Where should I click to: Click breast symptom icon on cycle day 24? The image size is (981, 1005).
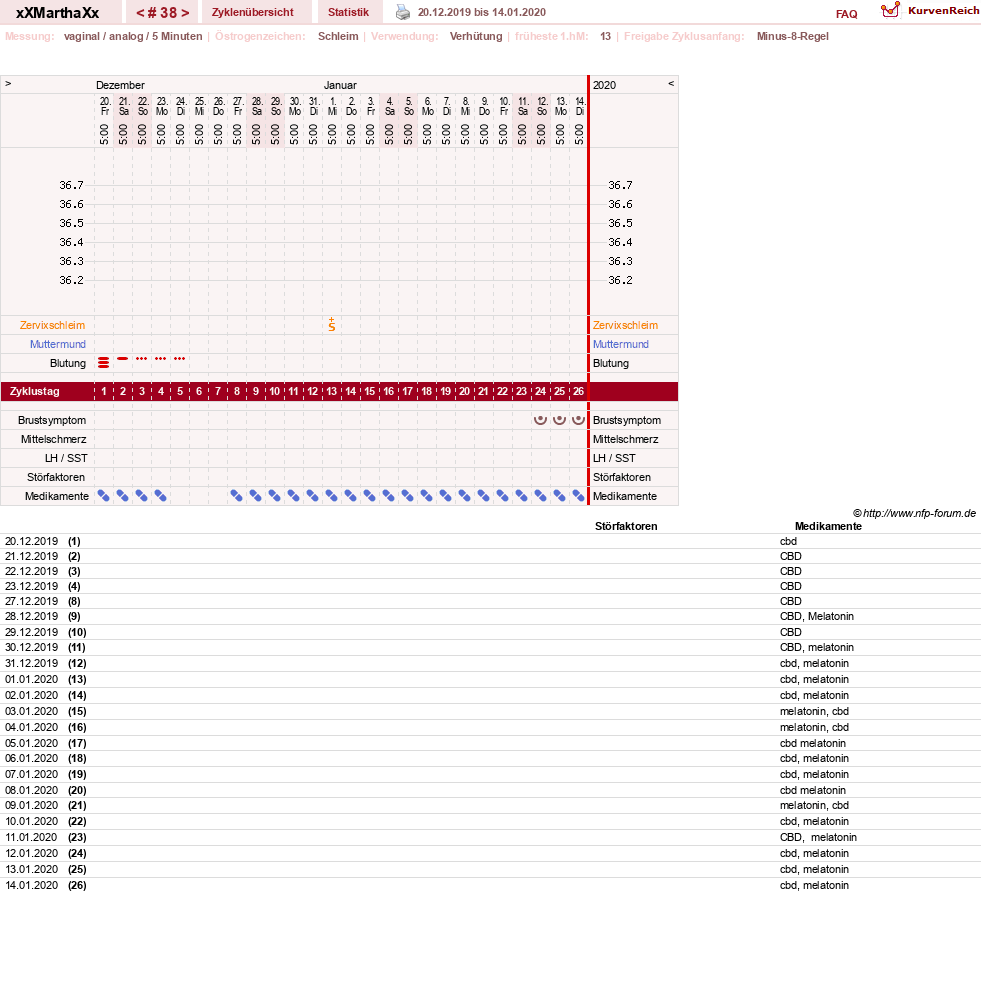(x=540, y=420)
